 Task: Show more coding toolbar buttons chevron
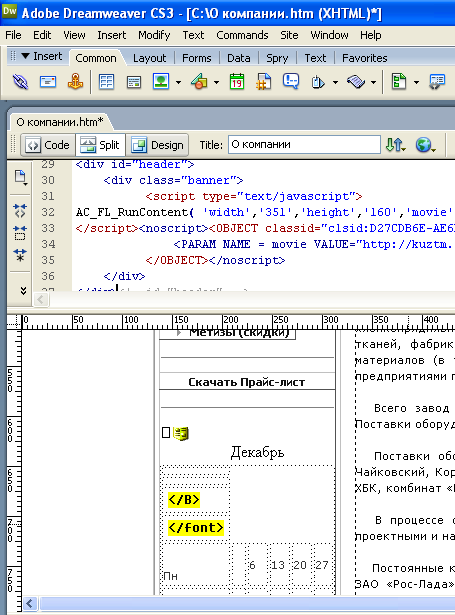tap(23, 291)
